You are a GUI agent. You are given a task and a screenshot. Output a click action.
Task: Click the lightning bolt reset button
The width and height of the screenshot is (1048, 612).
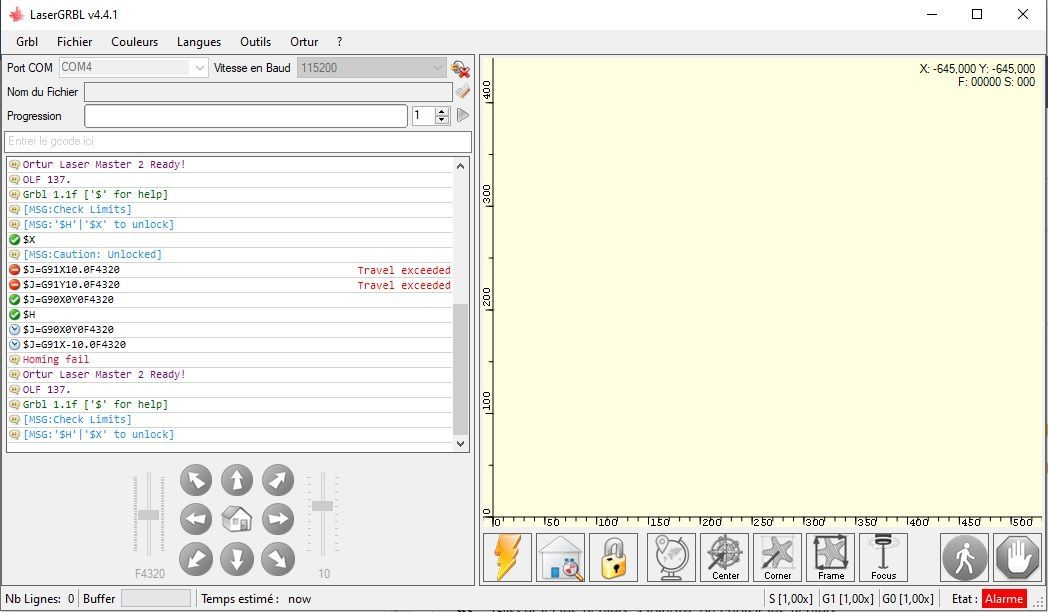tap(507, 557)
